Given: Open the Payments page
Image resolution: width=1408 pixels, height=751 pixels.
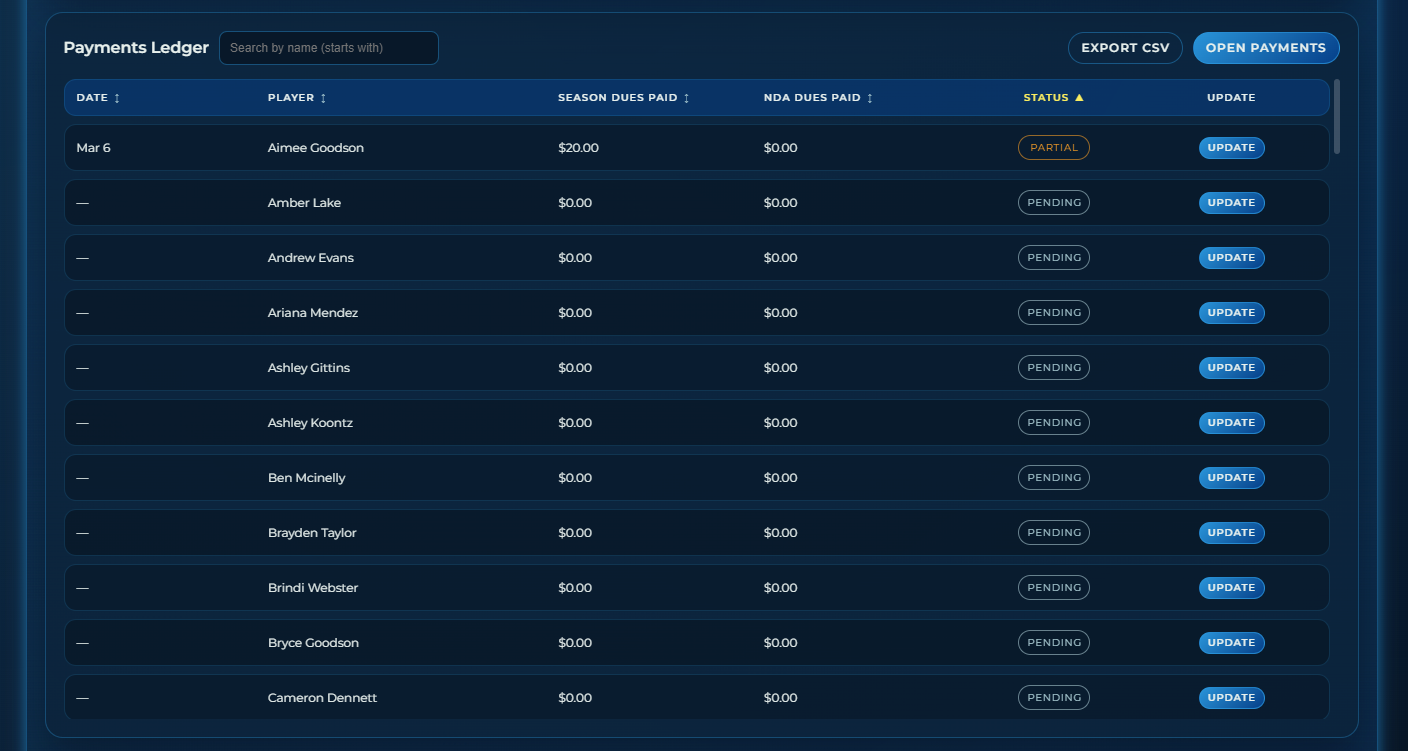Looking at the screenshot, I should [x=1266, y=47].
